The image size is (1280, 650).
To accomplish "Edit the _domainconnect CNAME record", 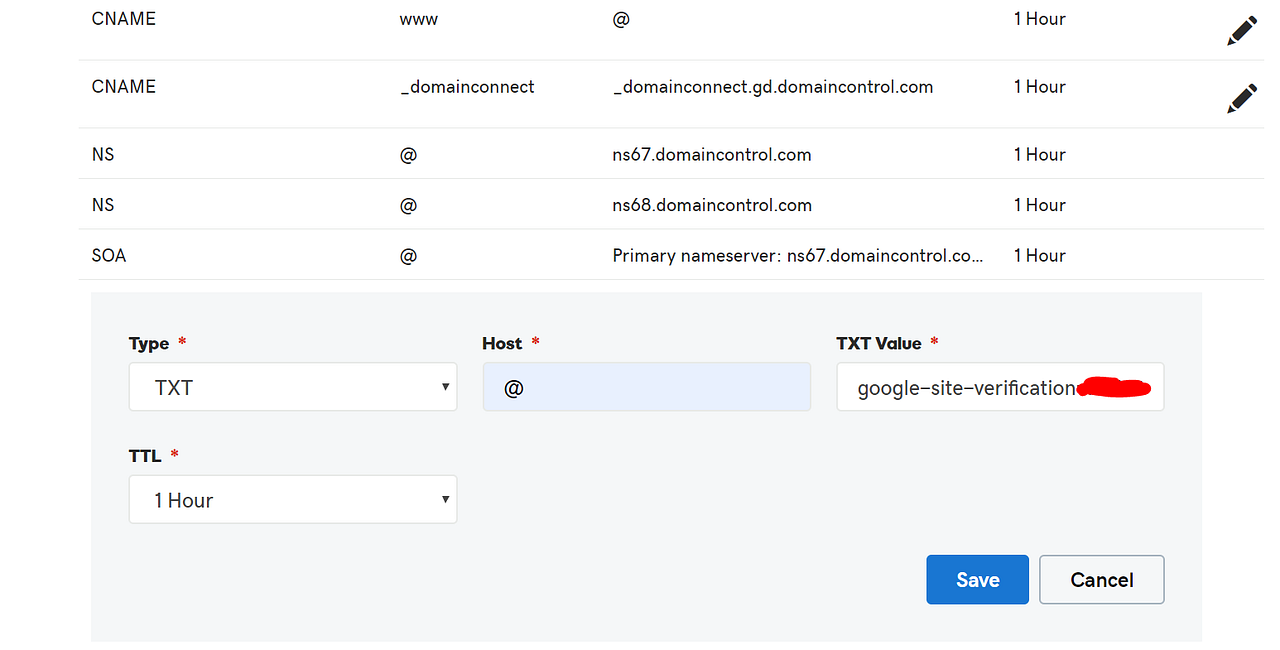I will click(1241, 98).
